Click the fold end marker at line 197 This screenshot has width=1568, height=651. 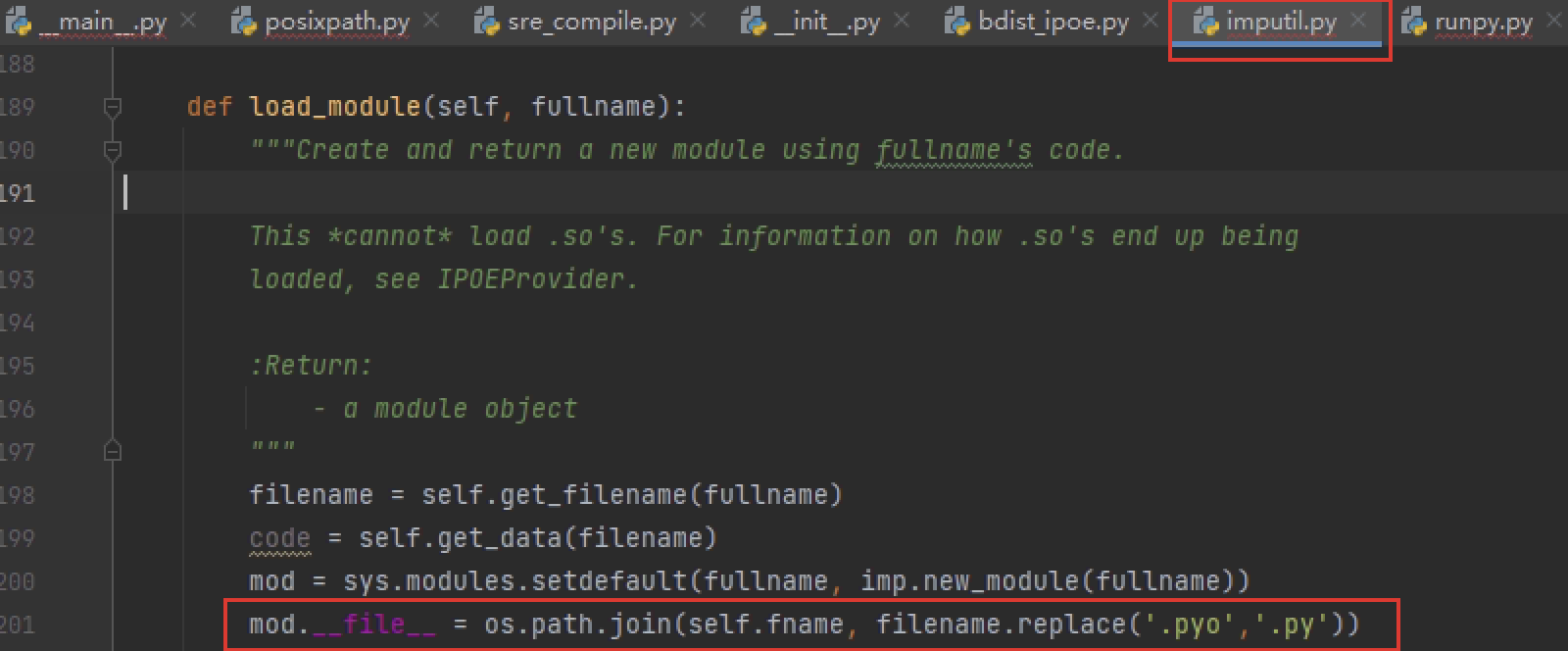click(x=113, y=451)
